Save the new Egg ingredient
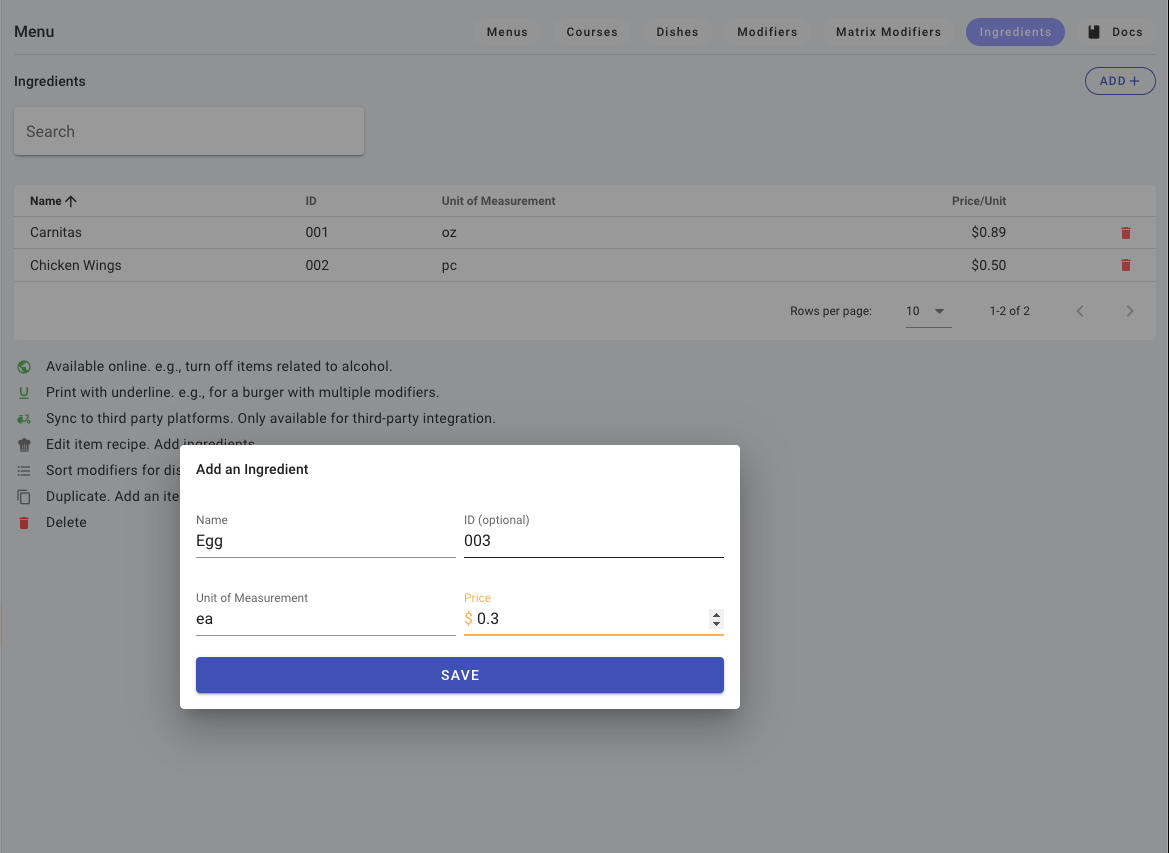The width and height of the screenshot is (1169, 853). point(459,675)
